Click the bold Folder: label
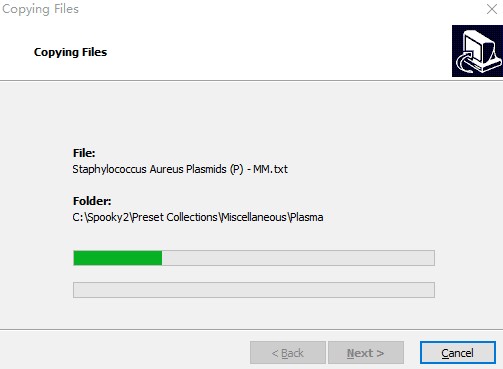This screenshot has width=503, height=369. [x=92, y=201]
